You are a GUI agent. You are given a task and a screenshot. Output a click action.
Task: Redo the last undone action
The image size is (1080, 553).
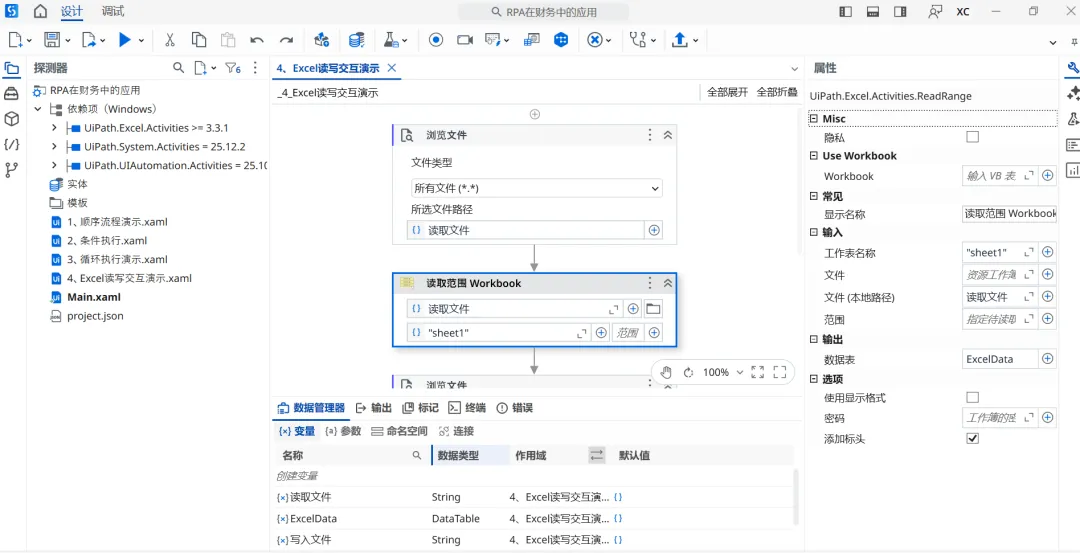287,40
